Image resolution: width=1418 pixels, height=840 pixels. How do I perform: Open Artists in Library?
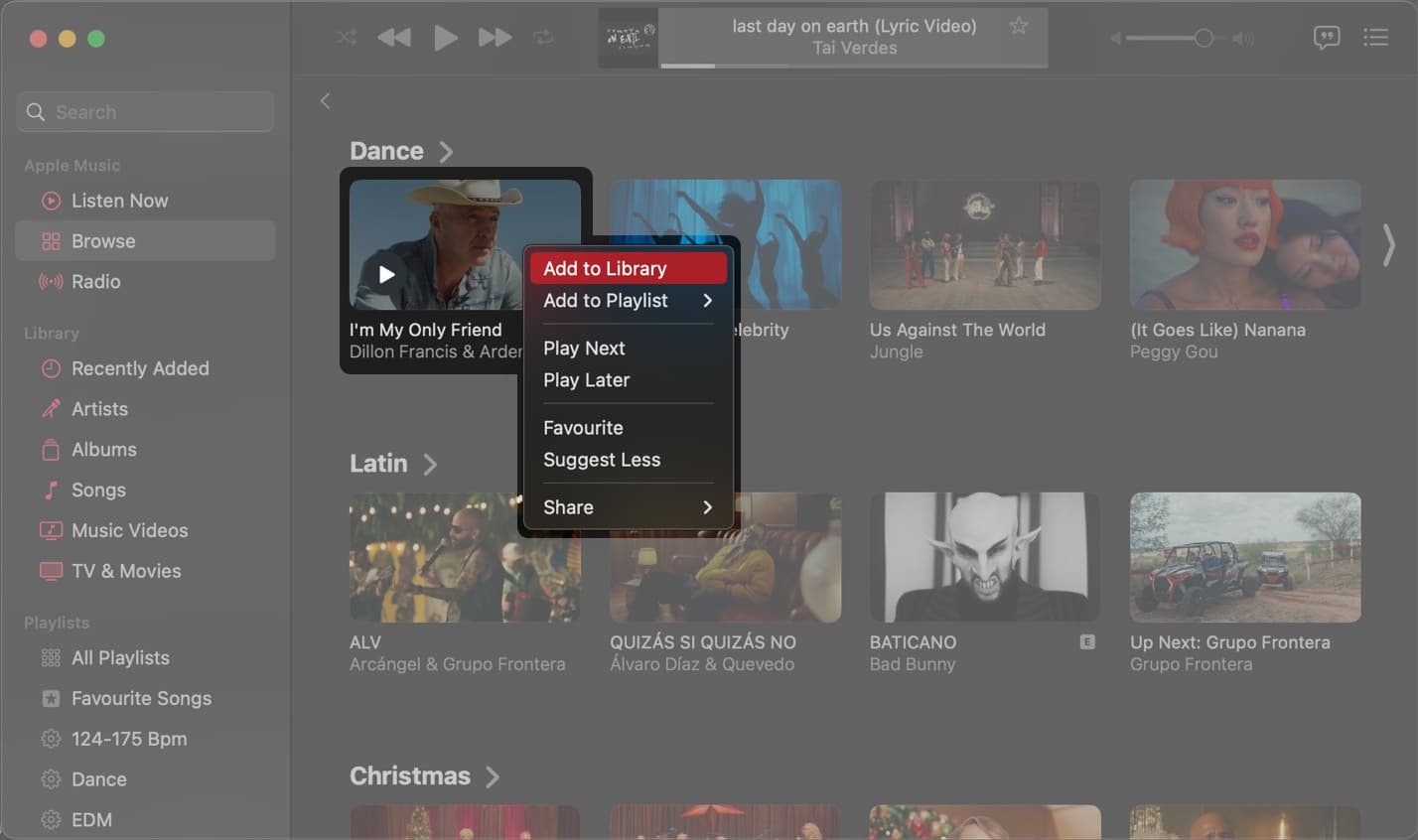[145, 409]
